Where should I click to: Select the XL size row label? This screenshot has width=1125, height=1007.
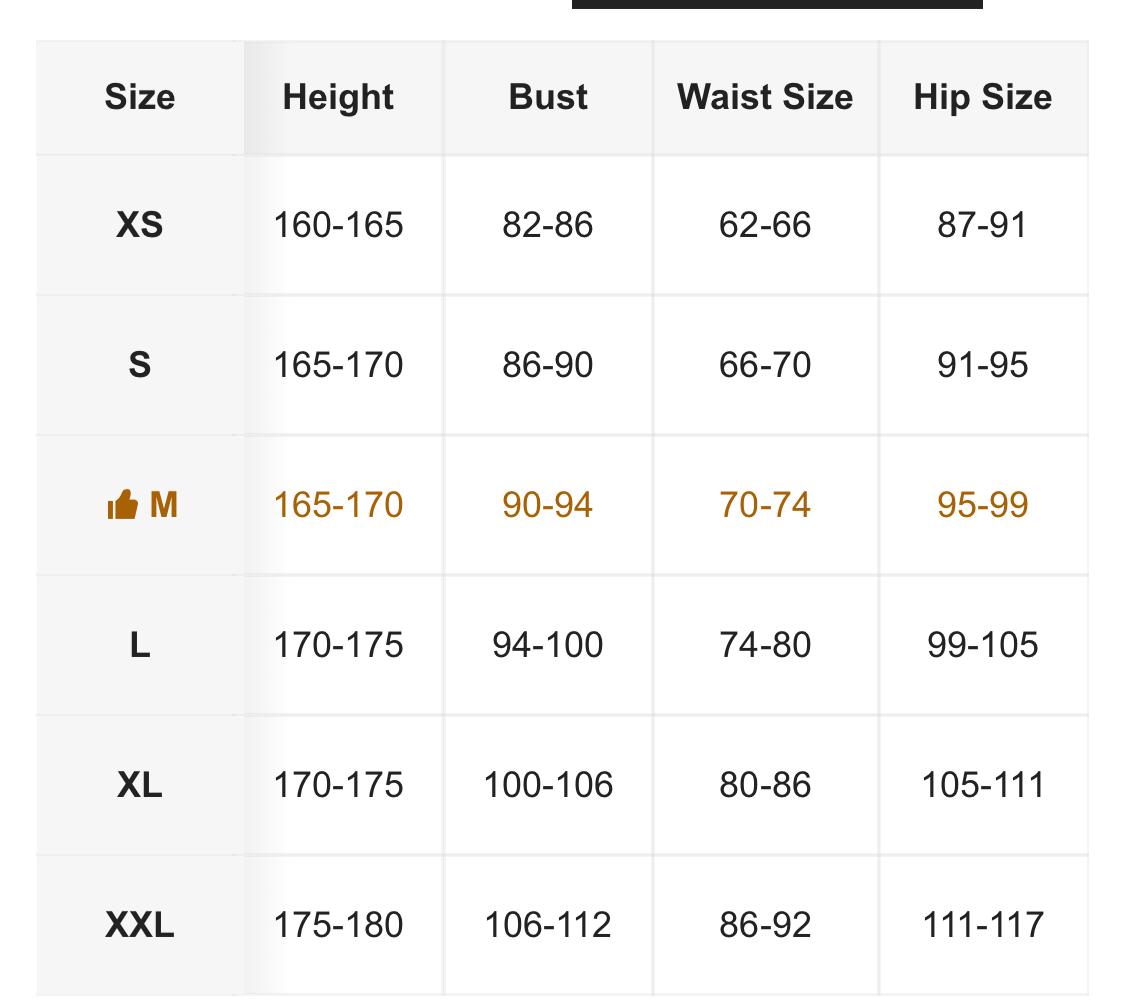(140, 785)
